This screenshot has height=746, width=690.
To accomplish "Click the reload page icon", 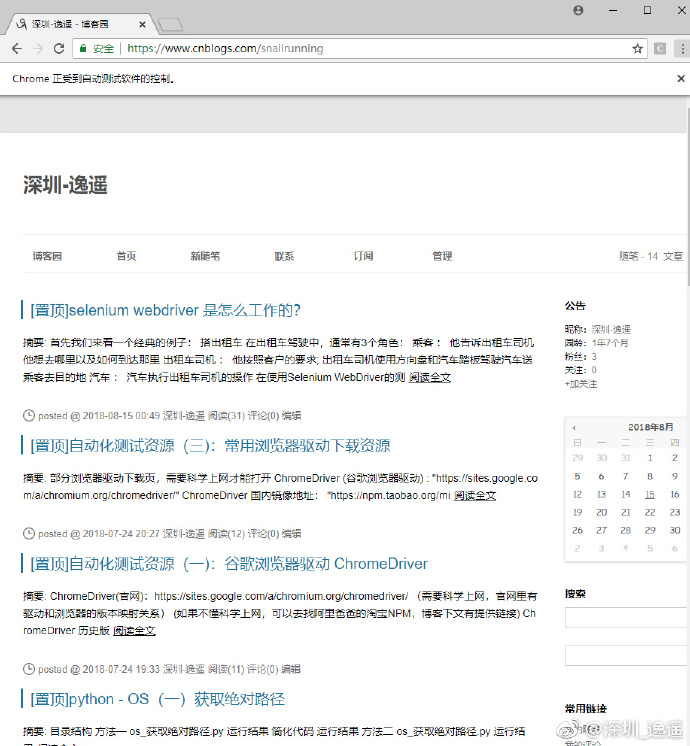I will tap(59, 49).
